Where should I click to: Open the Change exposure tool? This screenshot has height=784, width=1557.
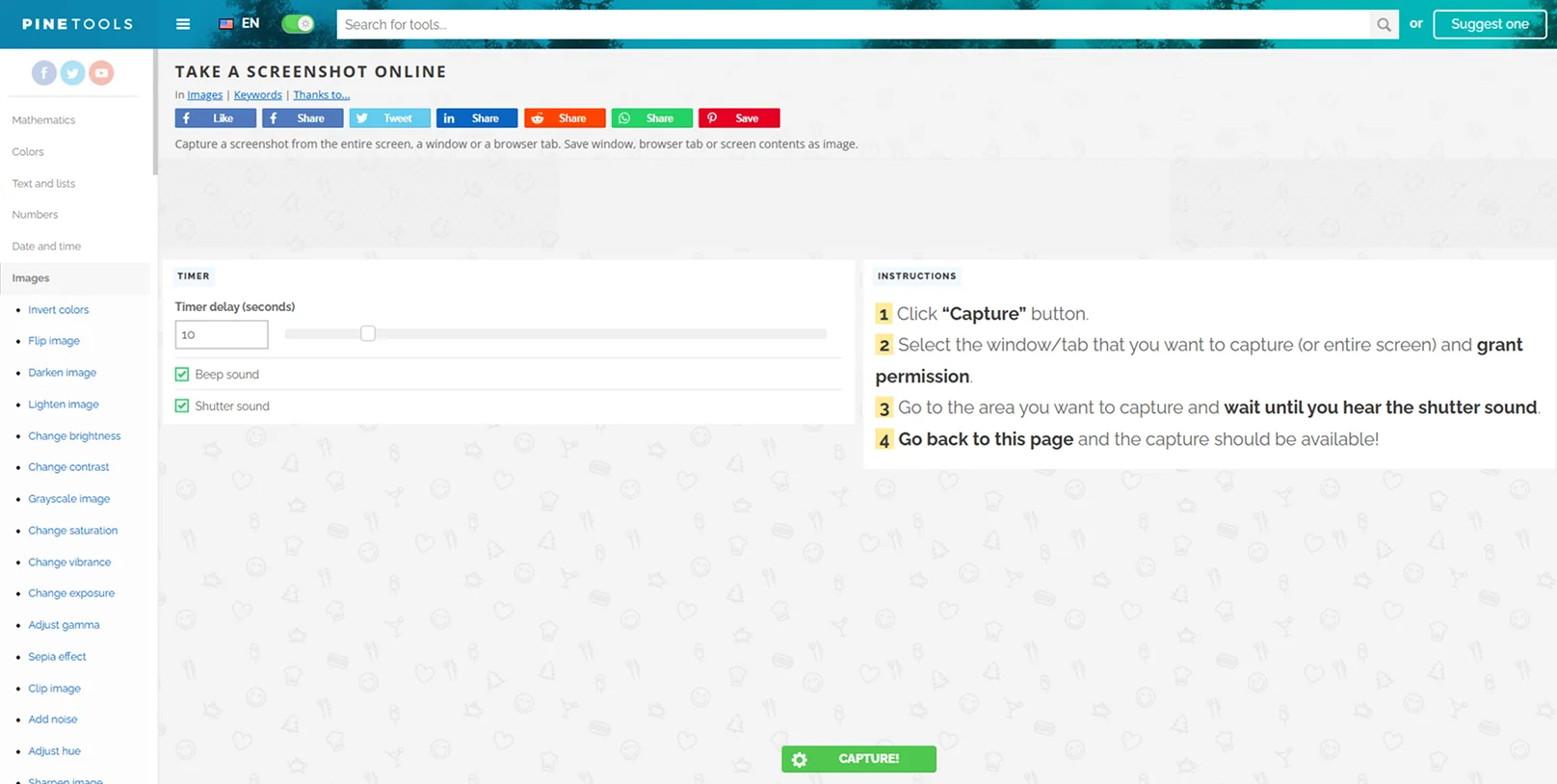[71, 593]
